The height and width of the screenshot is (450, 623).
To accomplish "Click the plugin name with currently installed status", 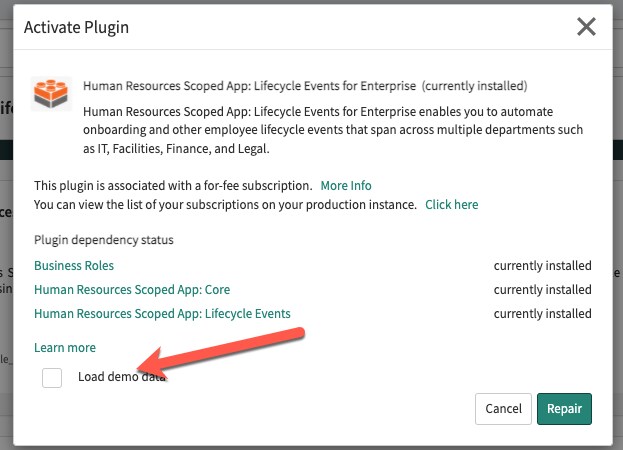I will click(305, 86).
